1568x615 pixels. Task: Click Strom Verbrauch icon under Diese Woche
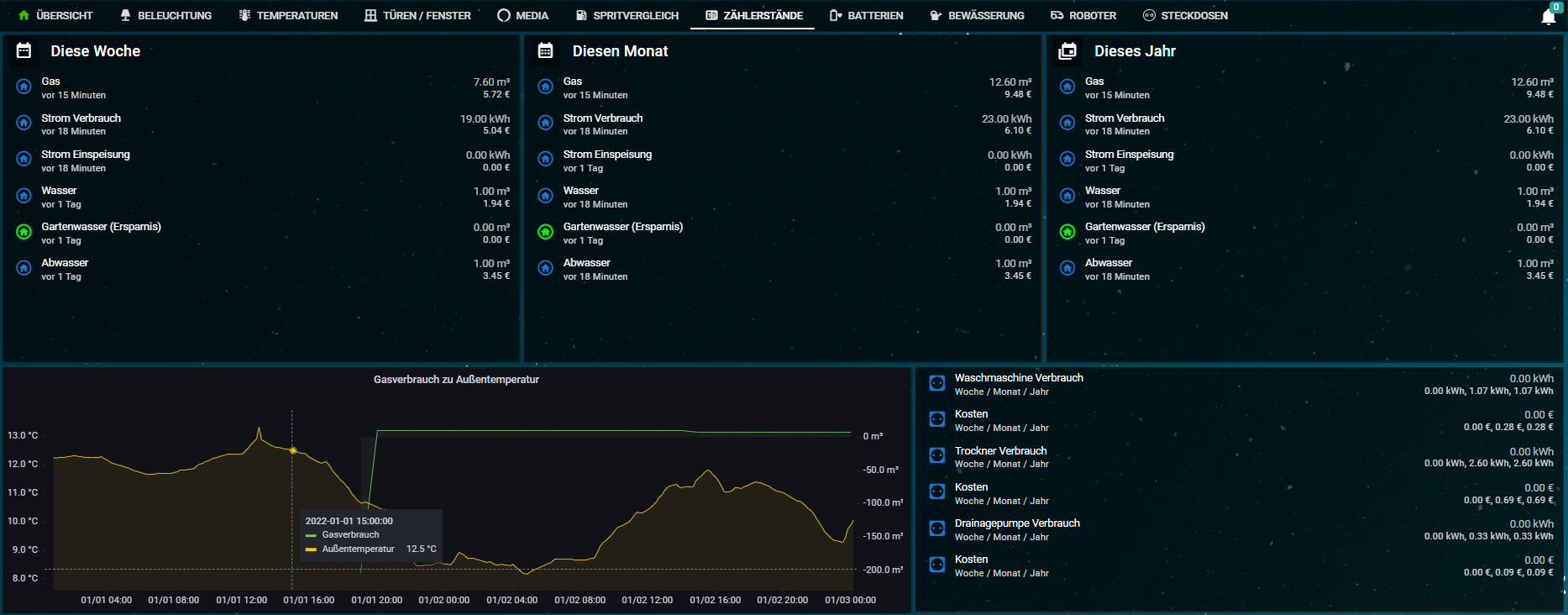[24, 123]
